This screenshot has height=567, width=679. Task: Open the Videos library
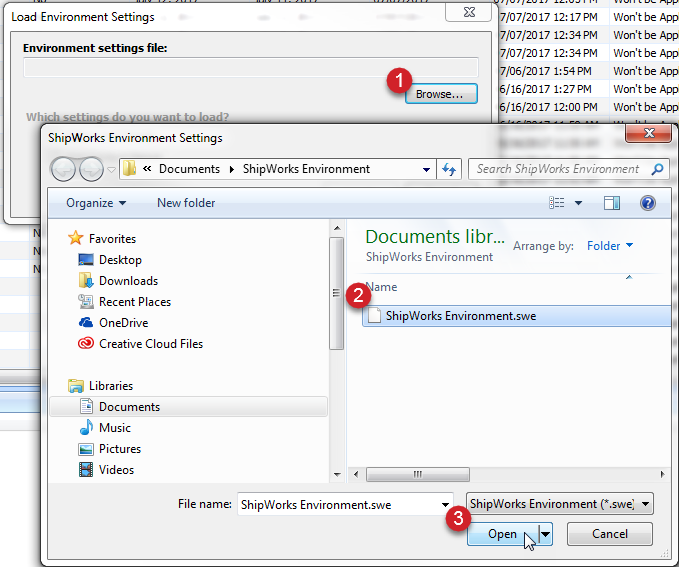[116, 470]
